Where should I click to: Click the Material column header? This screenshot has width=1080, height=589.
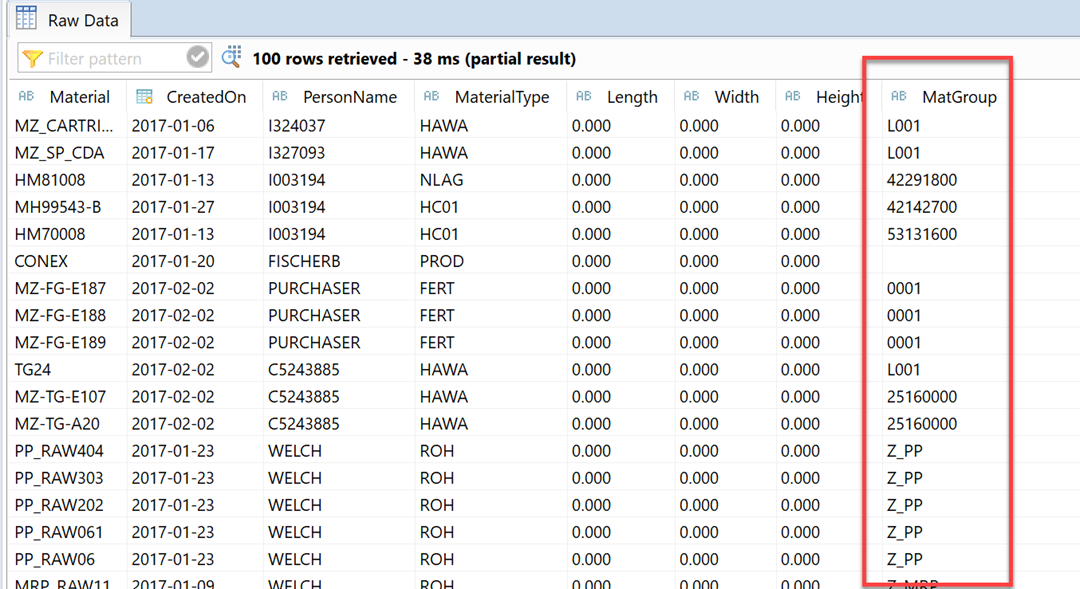click(x=67, y=97)
